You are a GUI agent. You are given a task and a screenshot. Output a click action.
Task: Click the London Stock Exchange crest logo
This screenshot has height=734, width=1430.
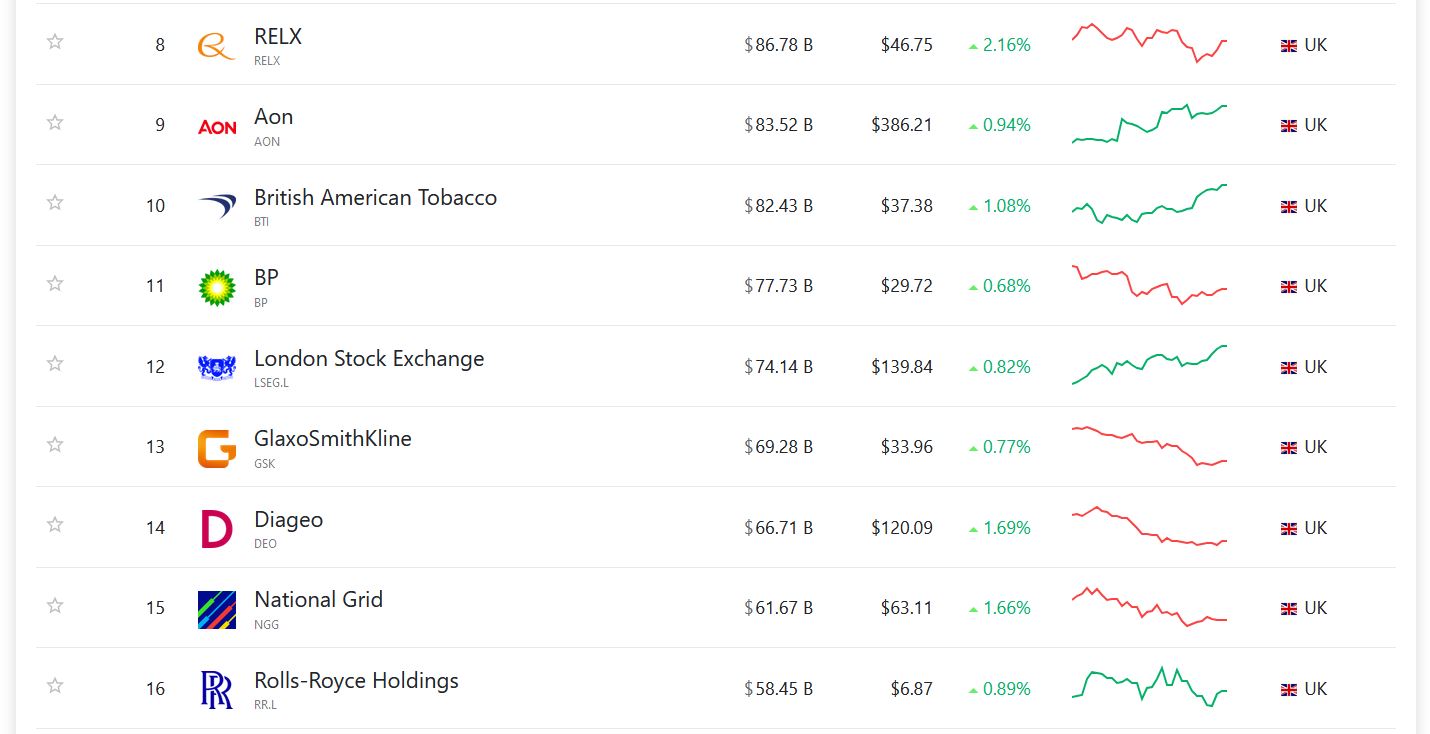click(x=217, y=367)
